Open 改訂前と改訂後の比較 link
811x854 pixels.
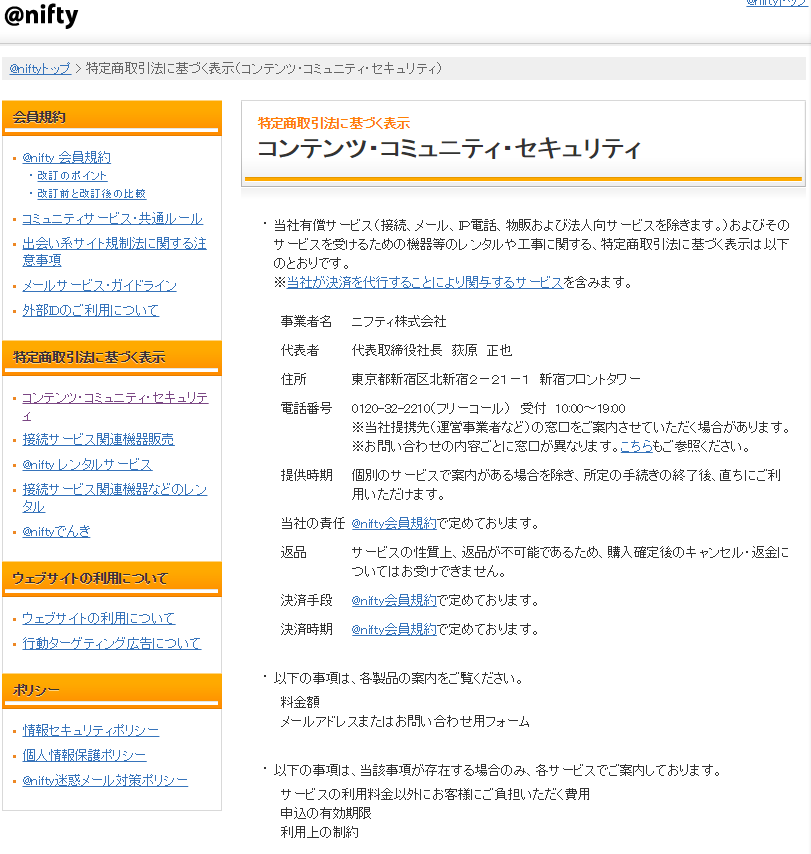click(92, 194)
